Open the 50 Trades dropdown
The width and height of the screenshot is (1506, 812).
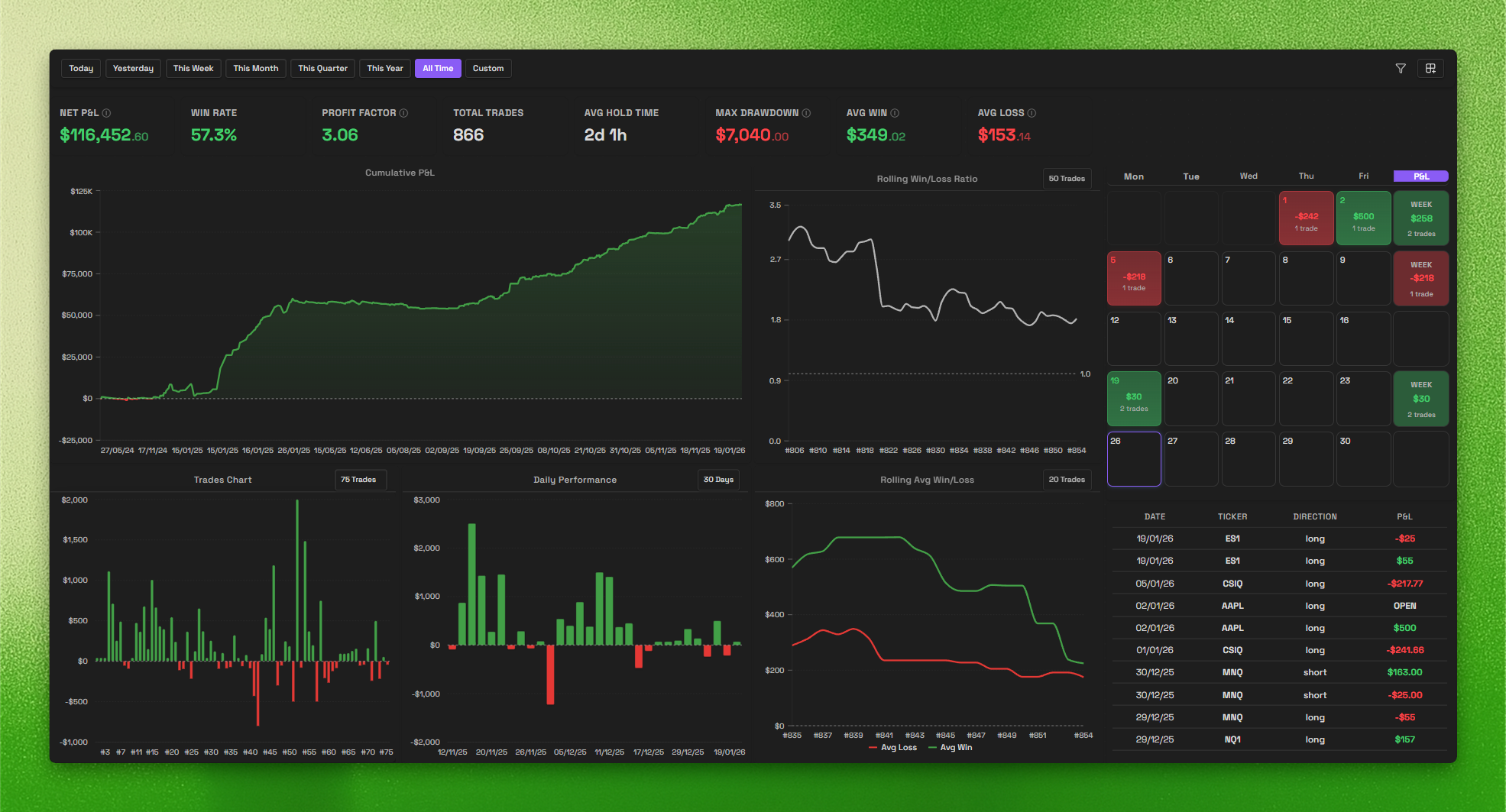[1067, 179]
